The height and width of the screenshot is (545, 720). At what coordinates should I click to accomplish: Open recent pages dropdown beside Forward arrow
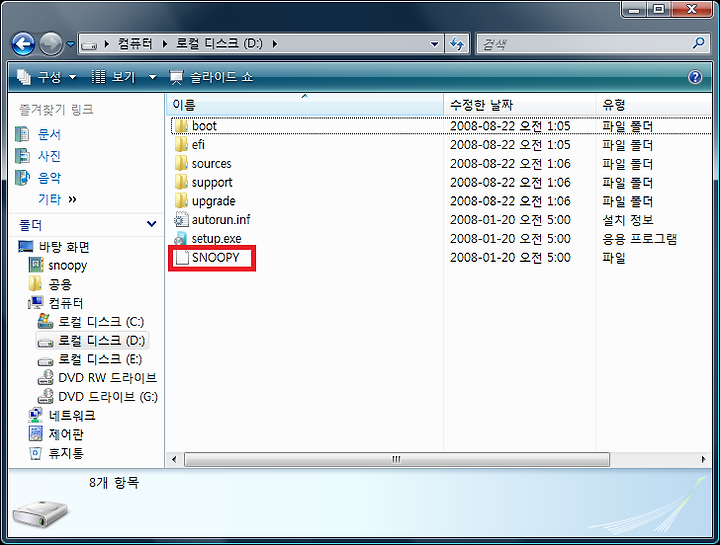(x=70, y=44)
